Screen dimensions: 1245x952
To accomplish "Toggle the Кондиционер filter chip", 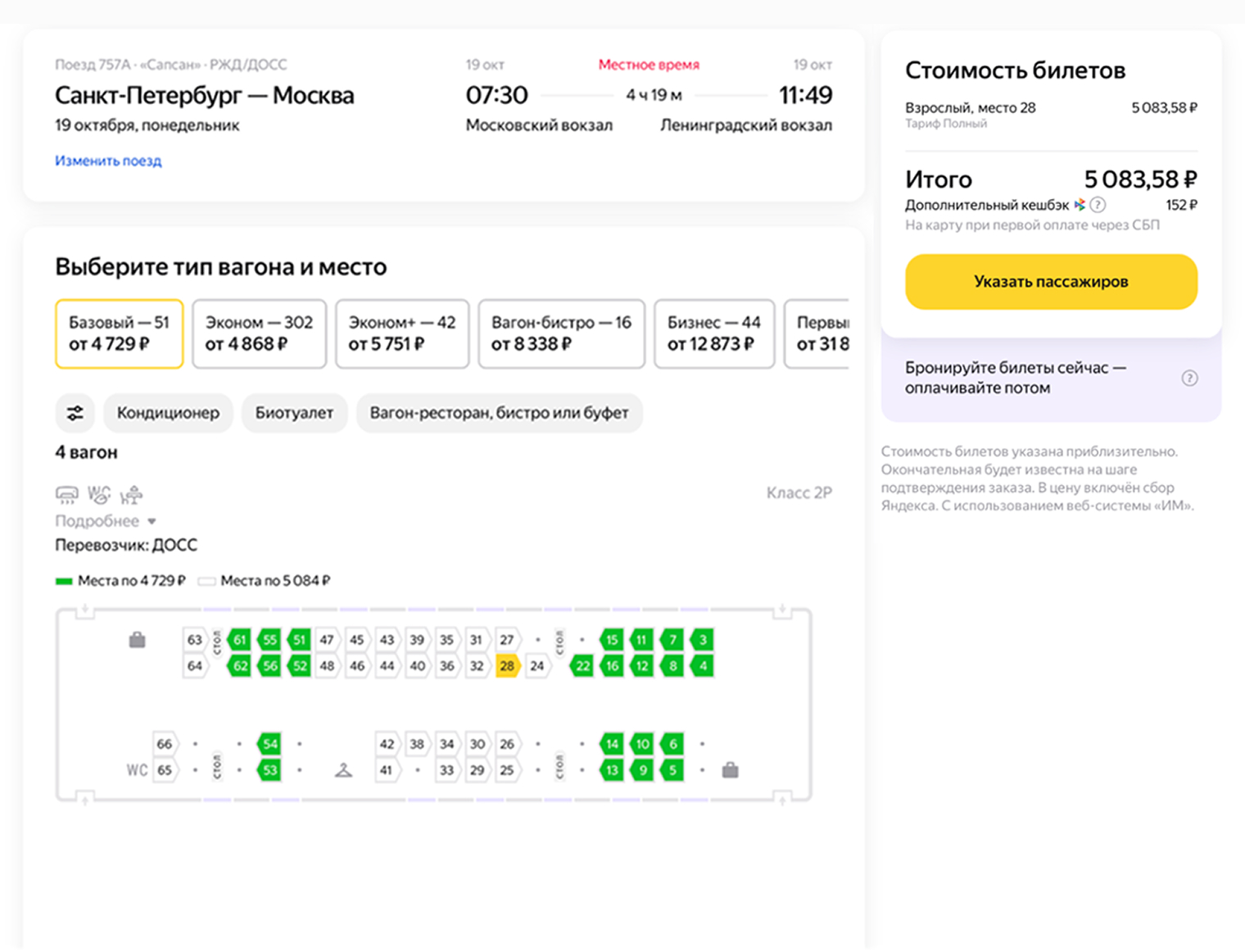I will (x=168, y=413).
